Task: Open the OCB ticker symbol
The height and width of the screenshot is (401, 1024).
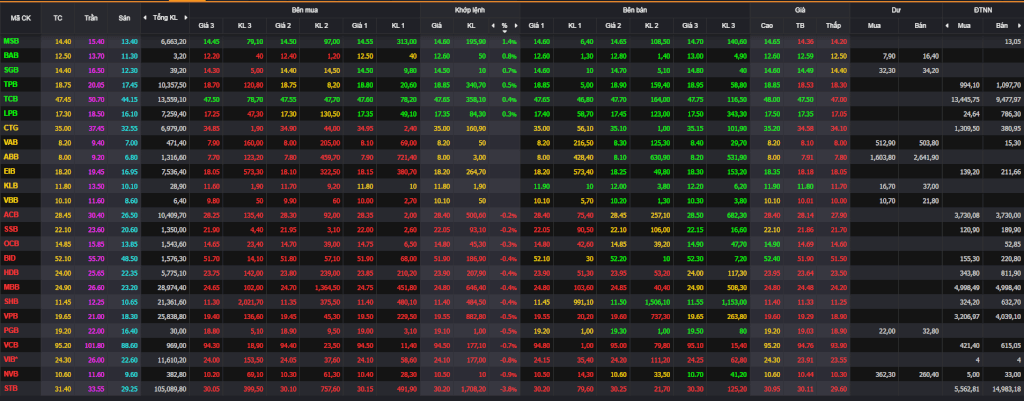Action: tap(11, 243)
